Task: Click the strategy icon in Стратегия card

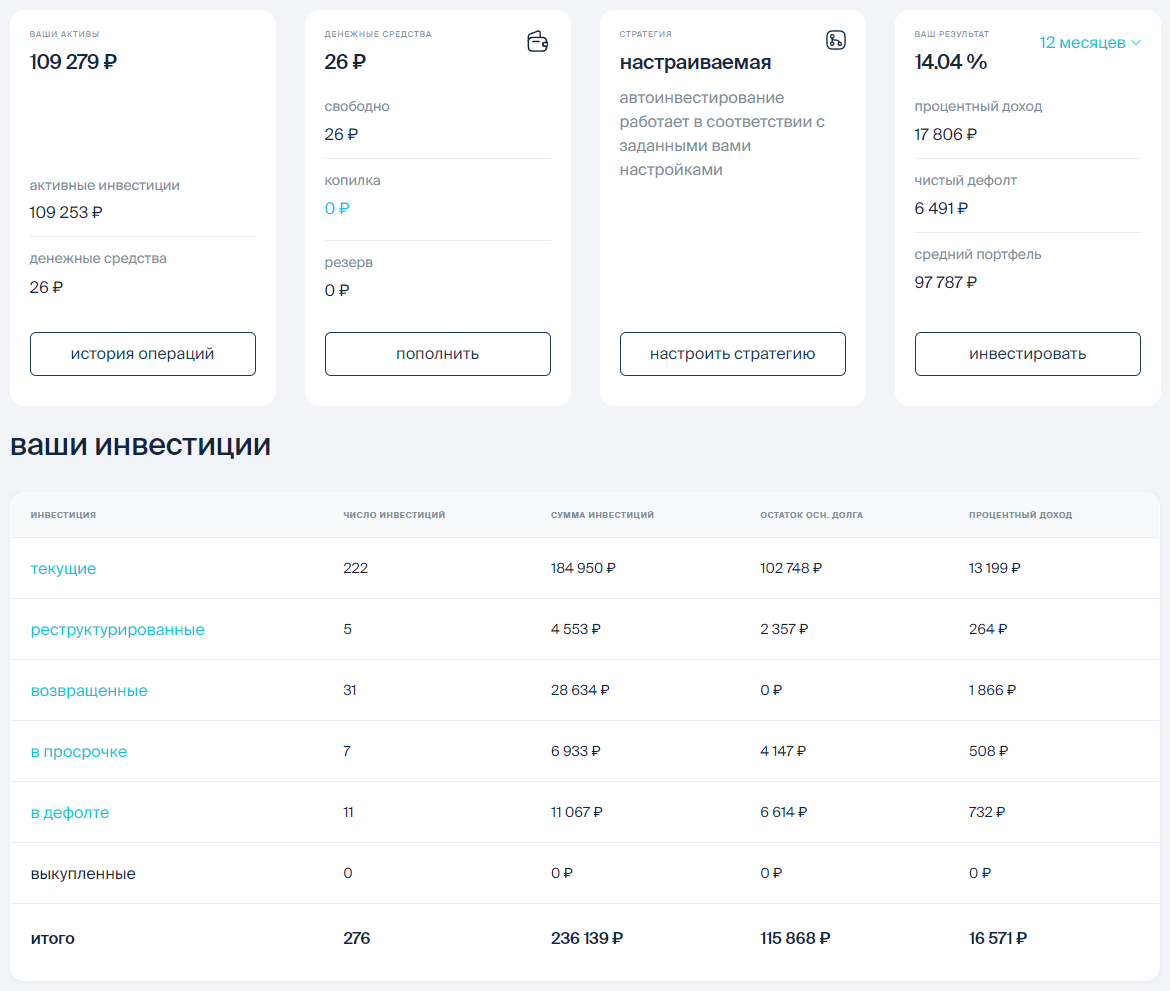Action: (x=835, y=40)
